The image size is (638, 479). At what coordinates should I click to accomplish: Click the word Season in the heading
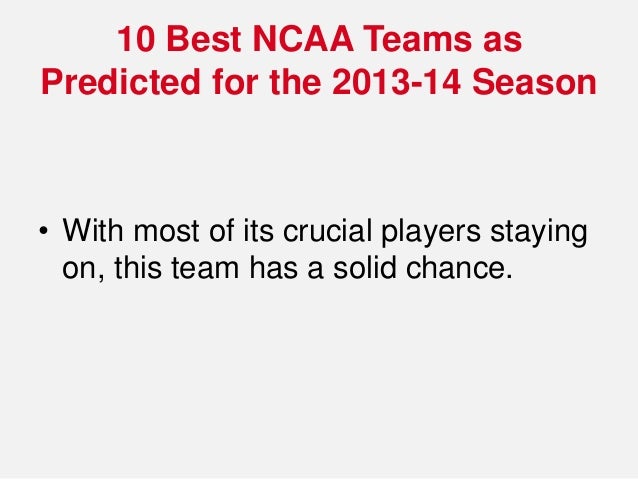534,82
